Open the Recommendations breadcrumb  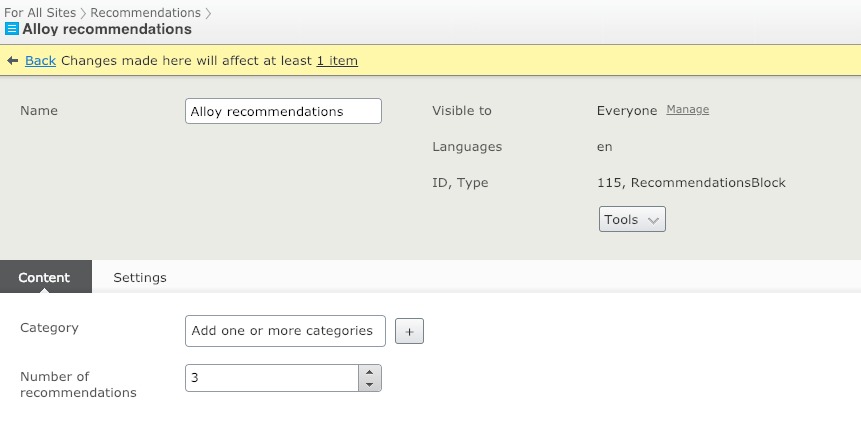145,13
